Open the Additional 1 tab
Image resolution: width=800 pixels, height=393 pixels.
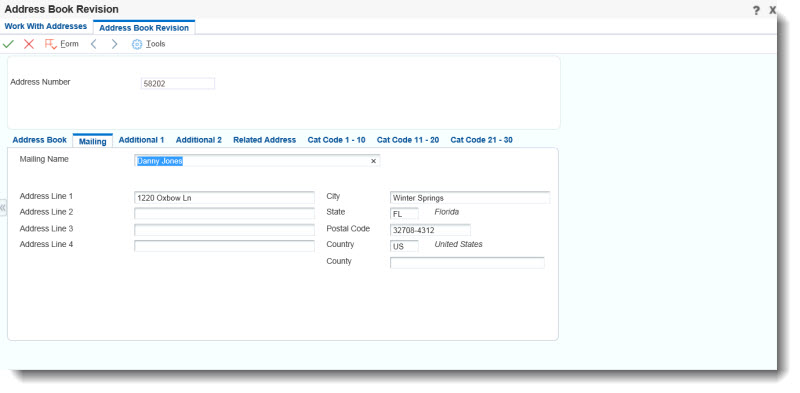pos(141,140)
